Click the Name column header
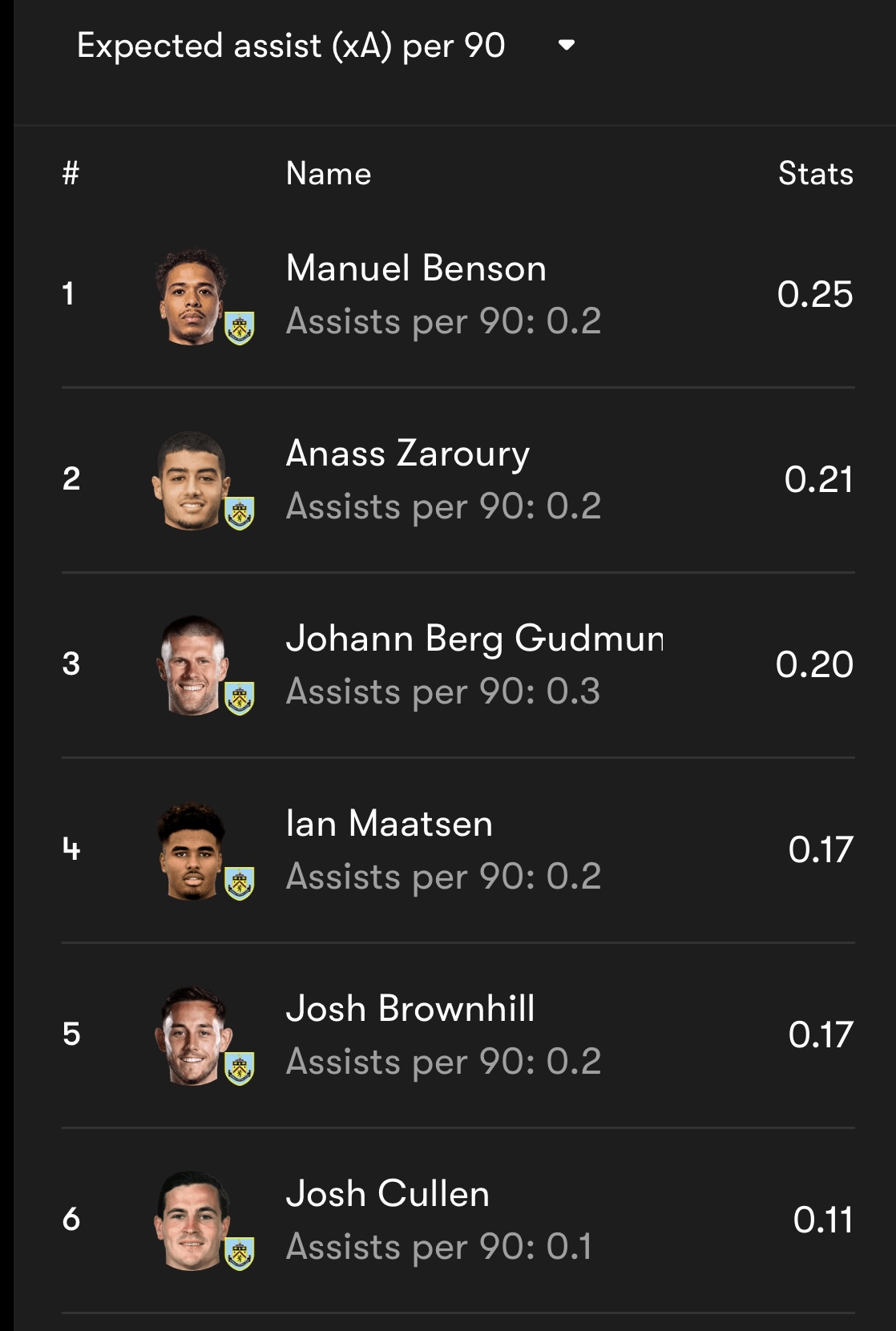Viewport: 896px width, 1331px height. (329, 174)
